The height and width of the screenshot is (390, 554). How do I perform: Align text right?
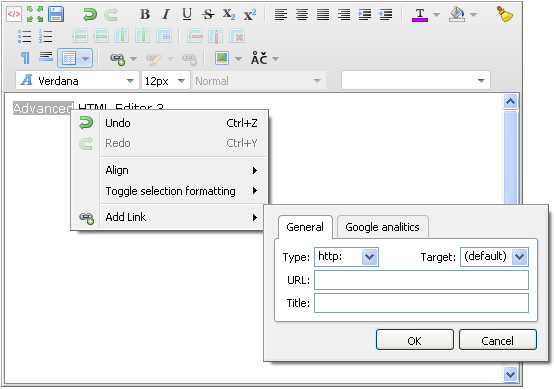[344, 14]
